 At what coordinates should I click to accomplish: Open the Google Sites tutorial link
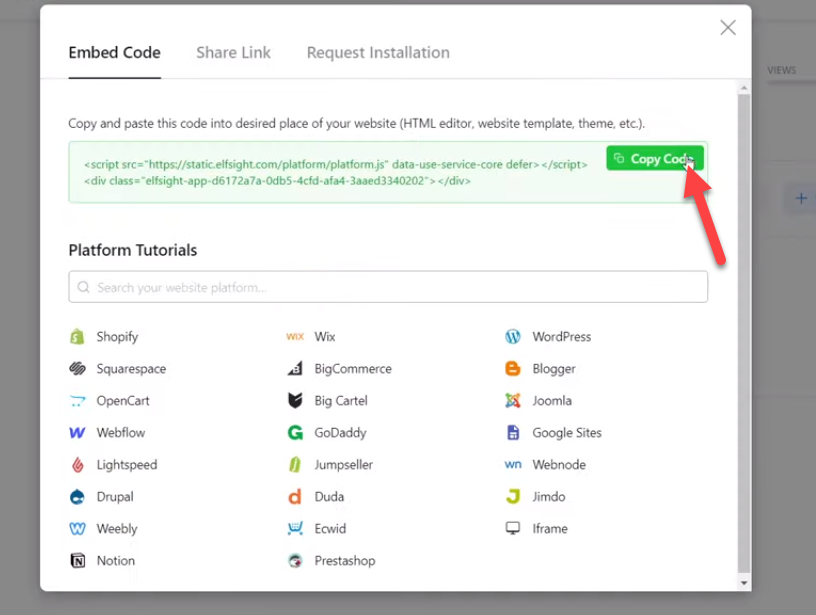click(x=567, y=433)
